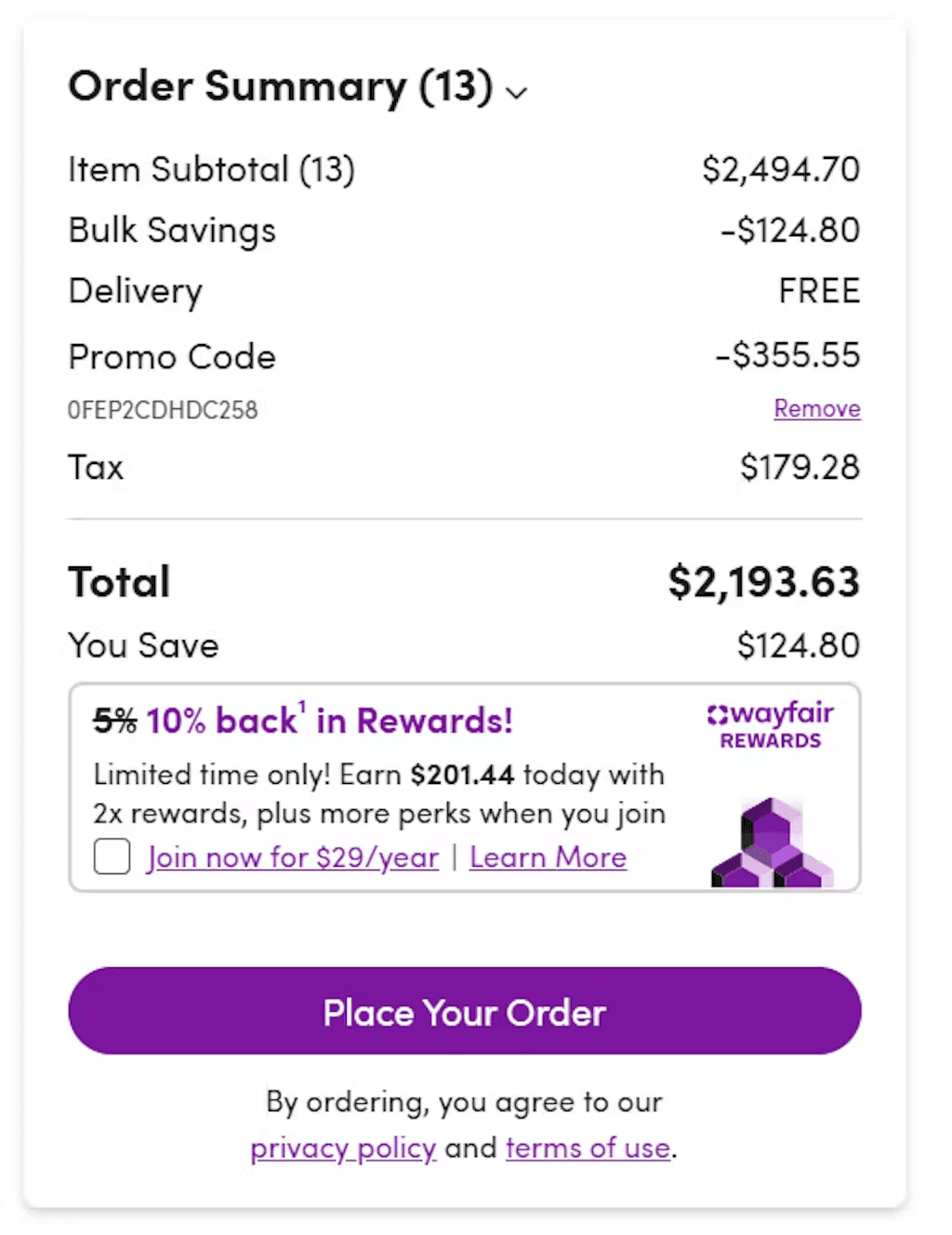Open the Join now for $29/year link

[x=293, y=857]
